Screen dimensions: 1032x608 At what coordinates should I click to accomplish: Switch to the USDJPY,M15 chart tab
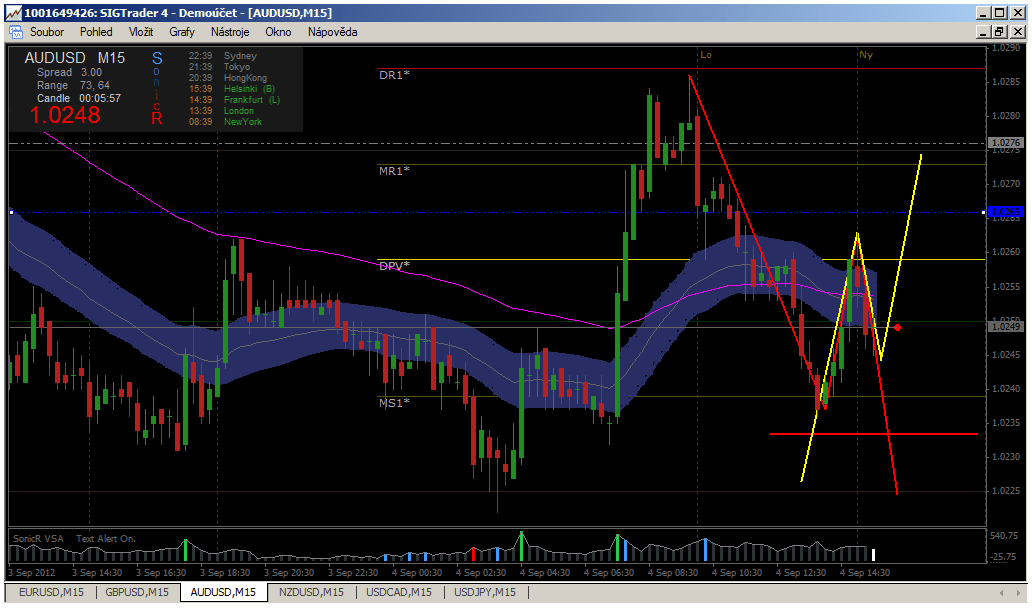[484, 592]
